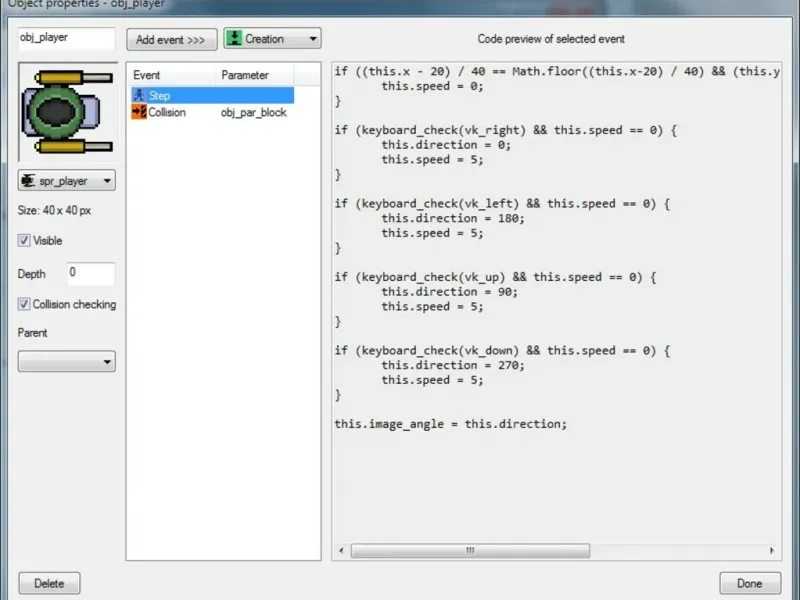
Task: Click the 'this.direction = 90;' code line
Action: [449, 292]
